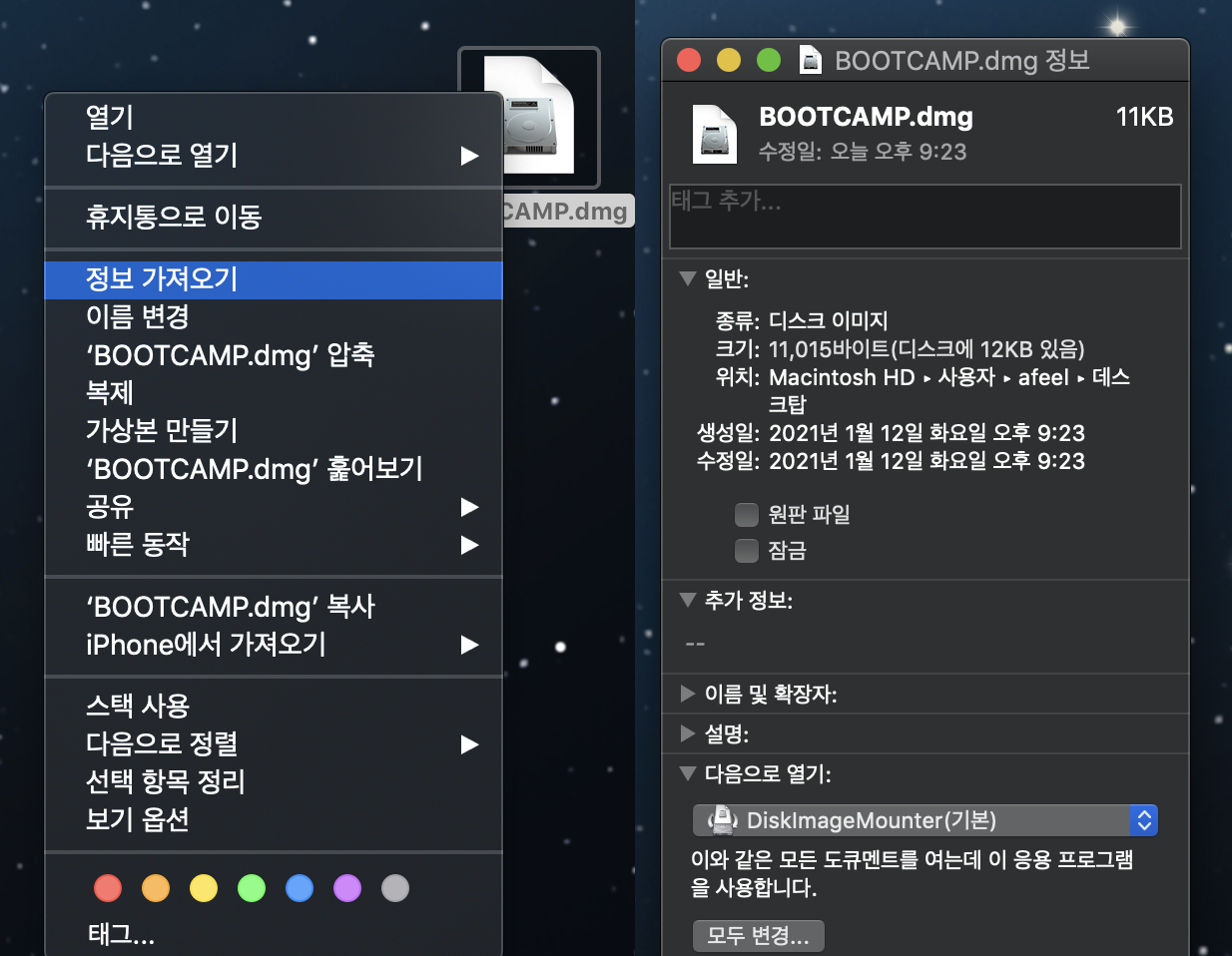Choose 스택 사용 menu item

tap(274, 706)
